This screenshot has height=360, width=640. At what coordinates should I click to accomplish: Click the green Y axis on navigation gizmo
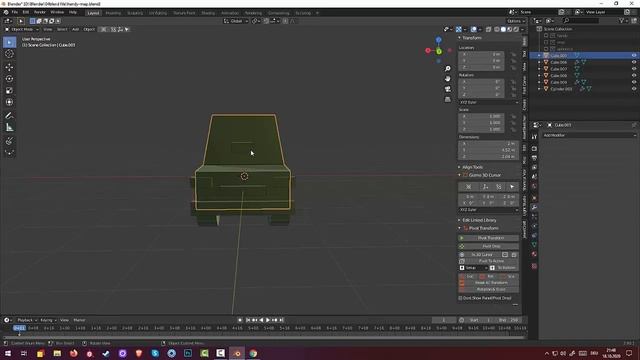click(439, 51)
